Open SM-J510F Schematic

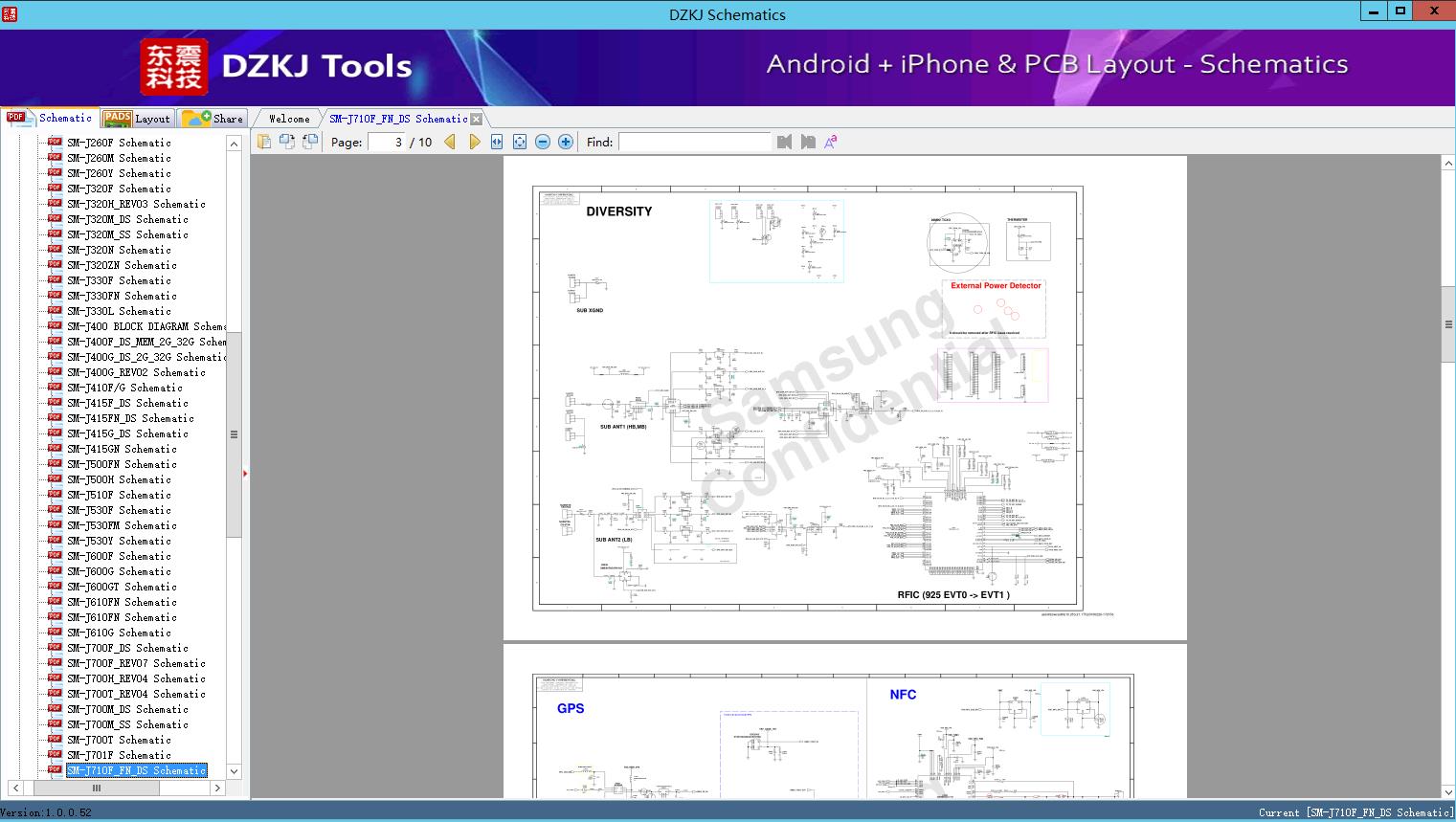point(119,495)
